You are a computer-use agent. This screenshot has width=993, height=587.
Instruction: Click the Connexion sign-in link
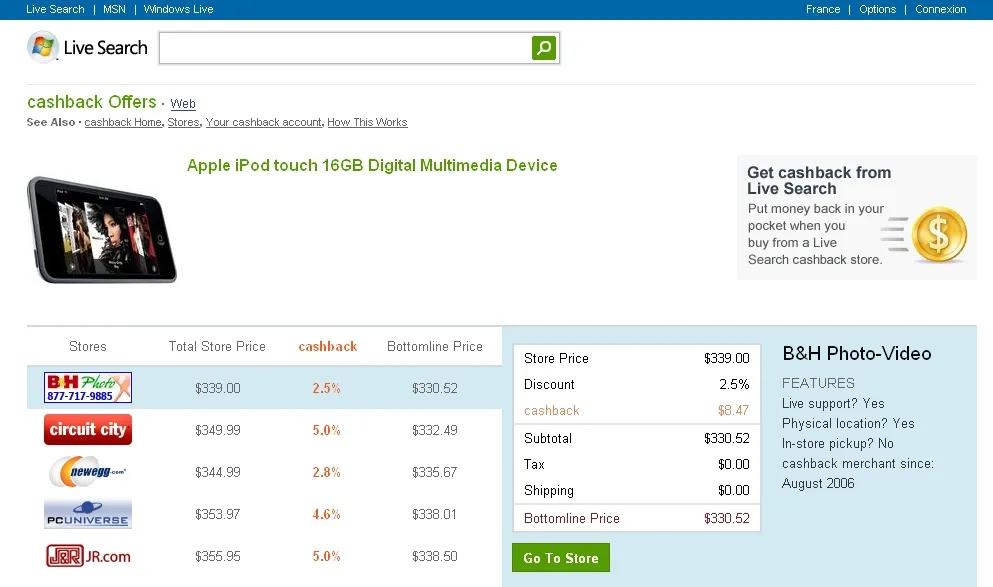pos(940,9)
